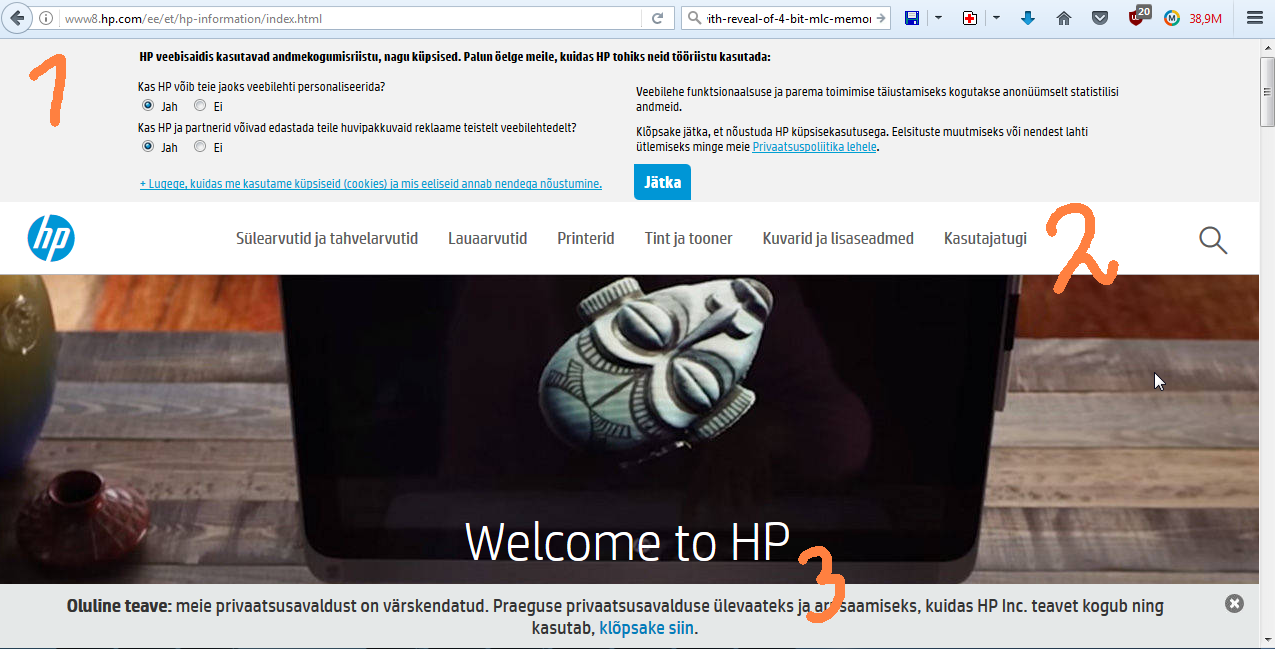This screenshot has width=1275, height=649.
Task: Open the Privaatsuspoliitika lehele link
Action: 814,146
